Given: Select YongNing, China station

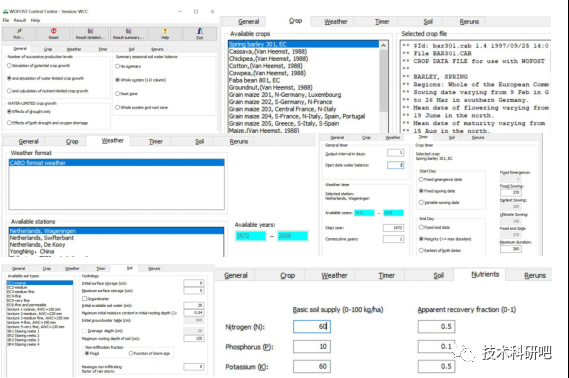Looking at the screenshot, I should 116,251.
